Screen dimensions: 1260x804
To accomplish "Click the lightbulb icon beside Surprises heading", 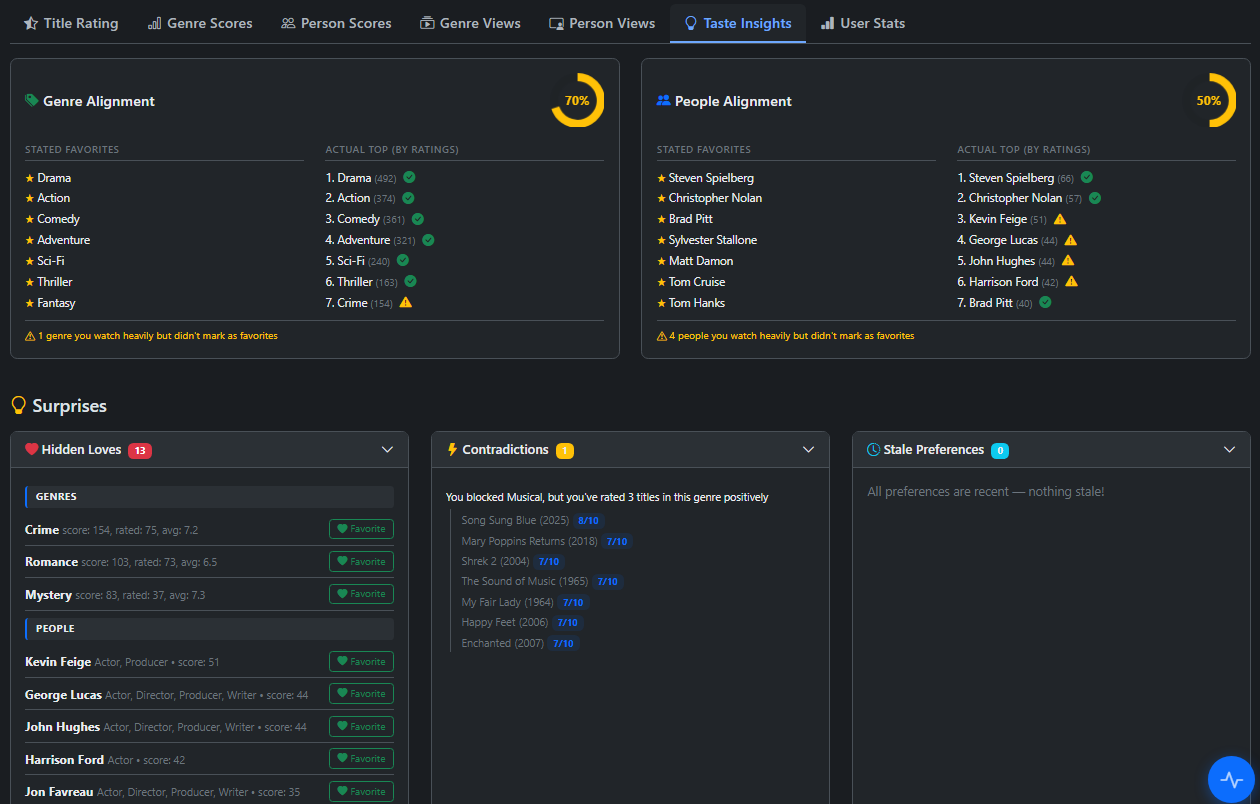I will pos(18,406).
